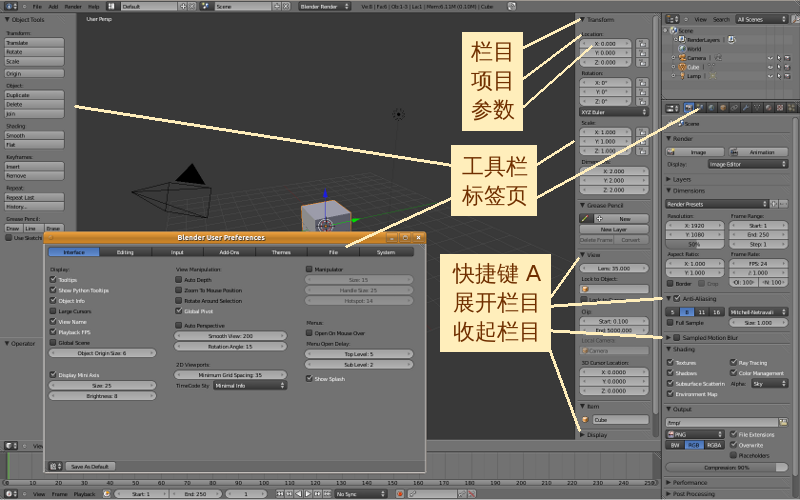Enable the Auto Depth checkbox
Image resolution: width=800 pixels, height=500 pixels.
point(179,280)
